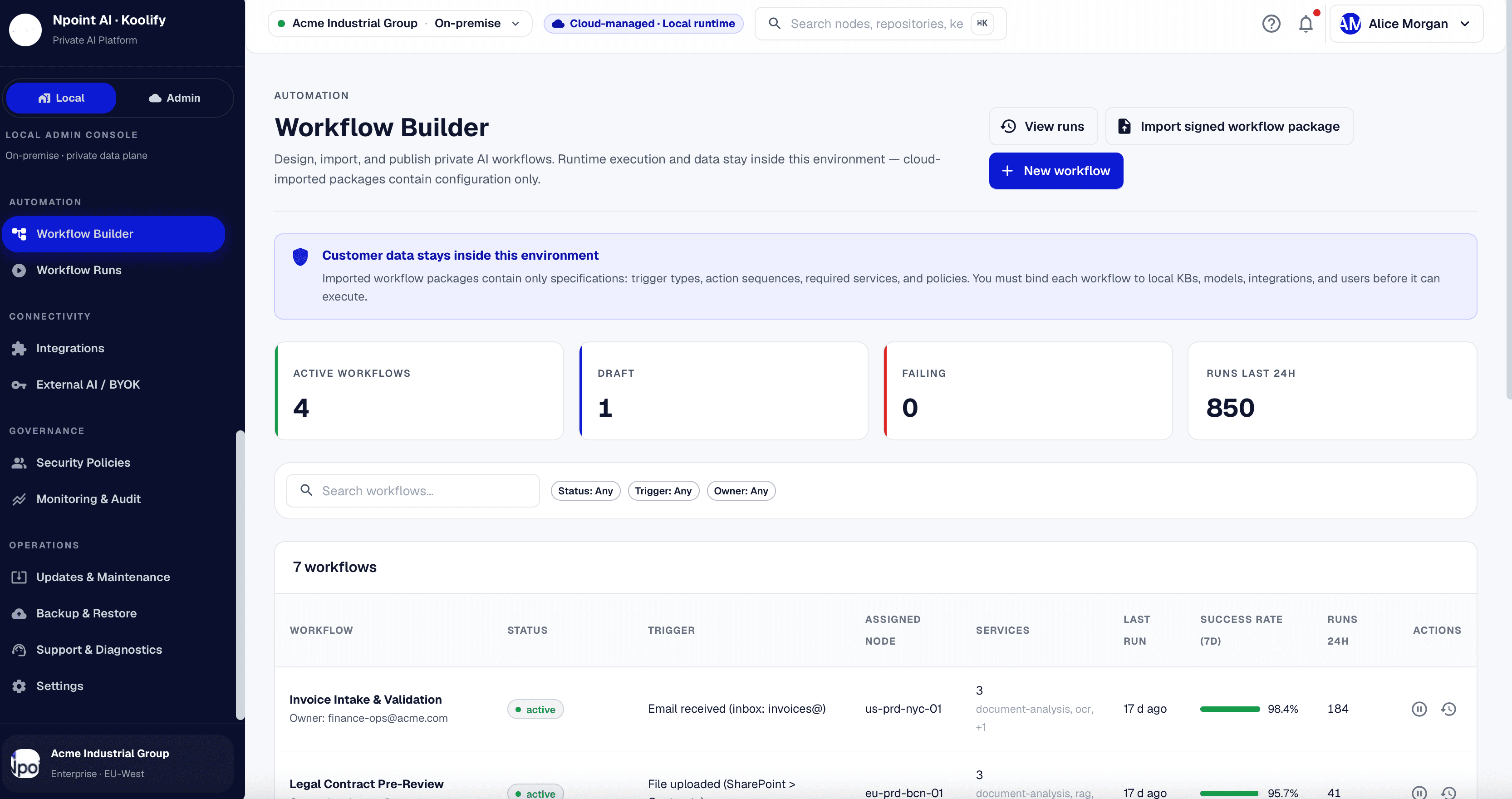Image resolution: width=1512 pixels, height=799 pixels.
Task: Pause the Invoice Intake & Validation workflow
Action: 1419,709
